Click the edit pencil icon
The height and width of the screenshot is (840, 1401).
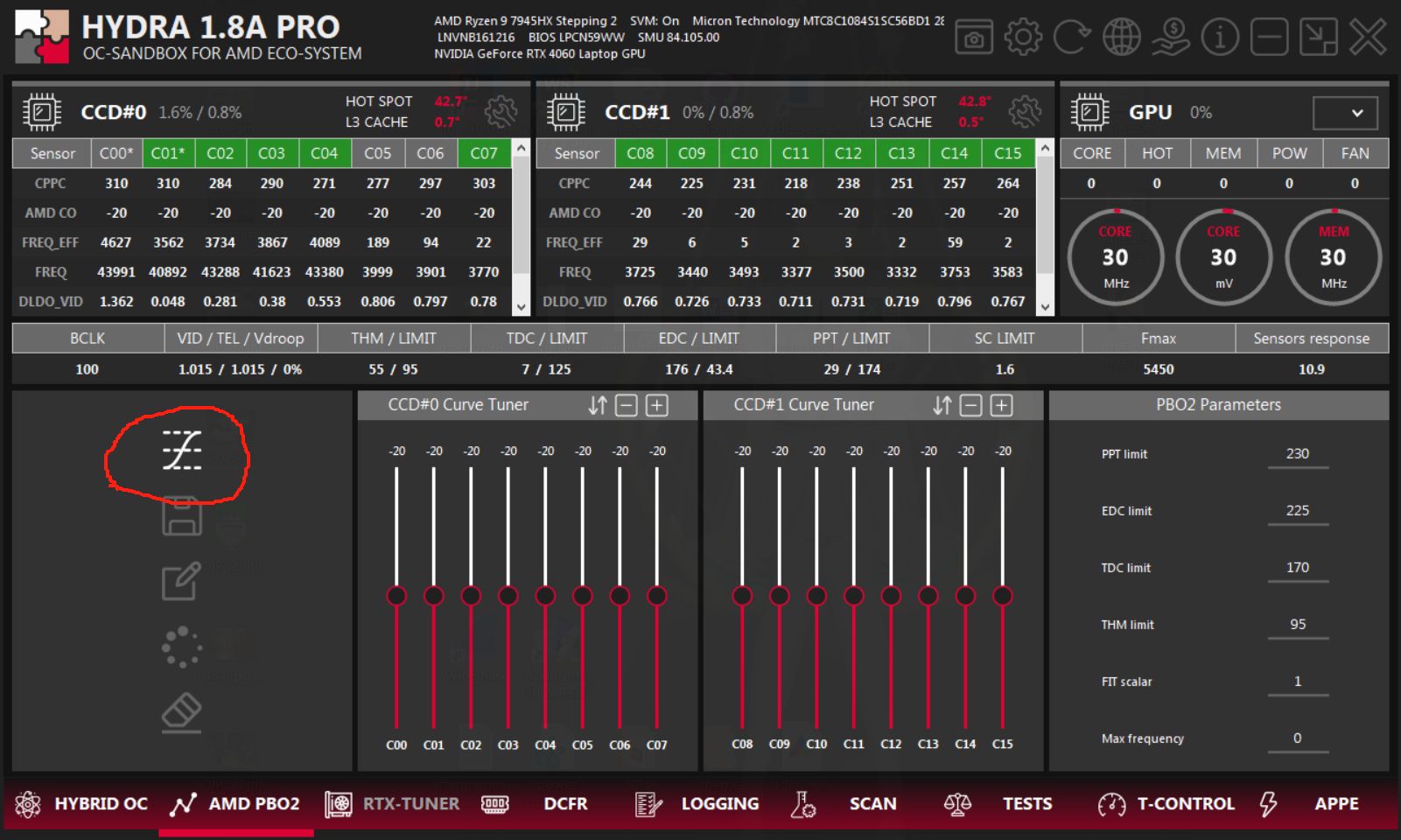tap(181, 581)
